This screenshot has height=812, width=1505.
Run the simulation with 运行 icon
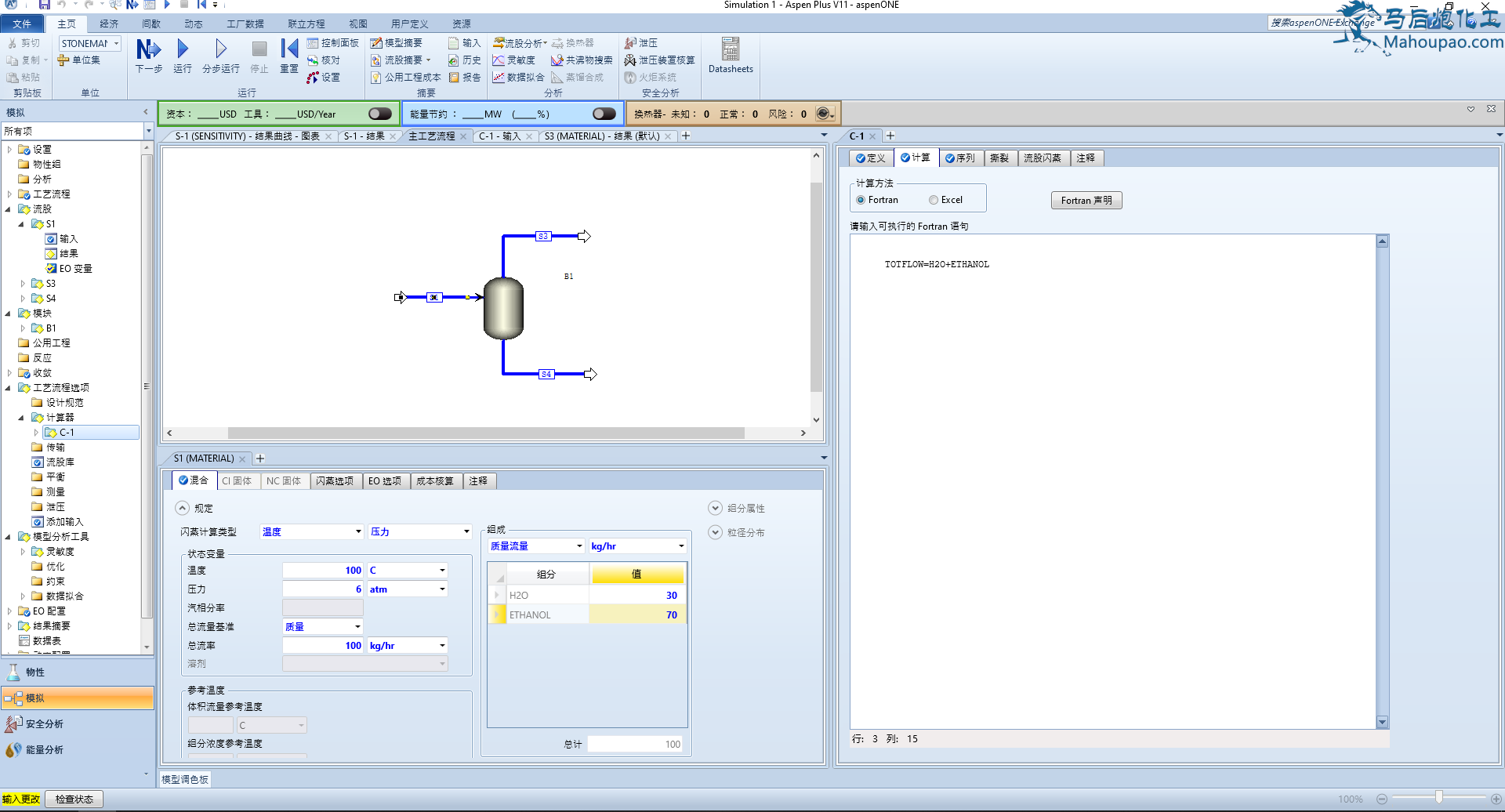[183, 56]
